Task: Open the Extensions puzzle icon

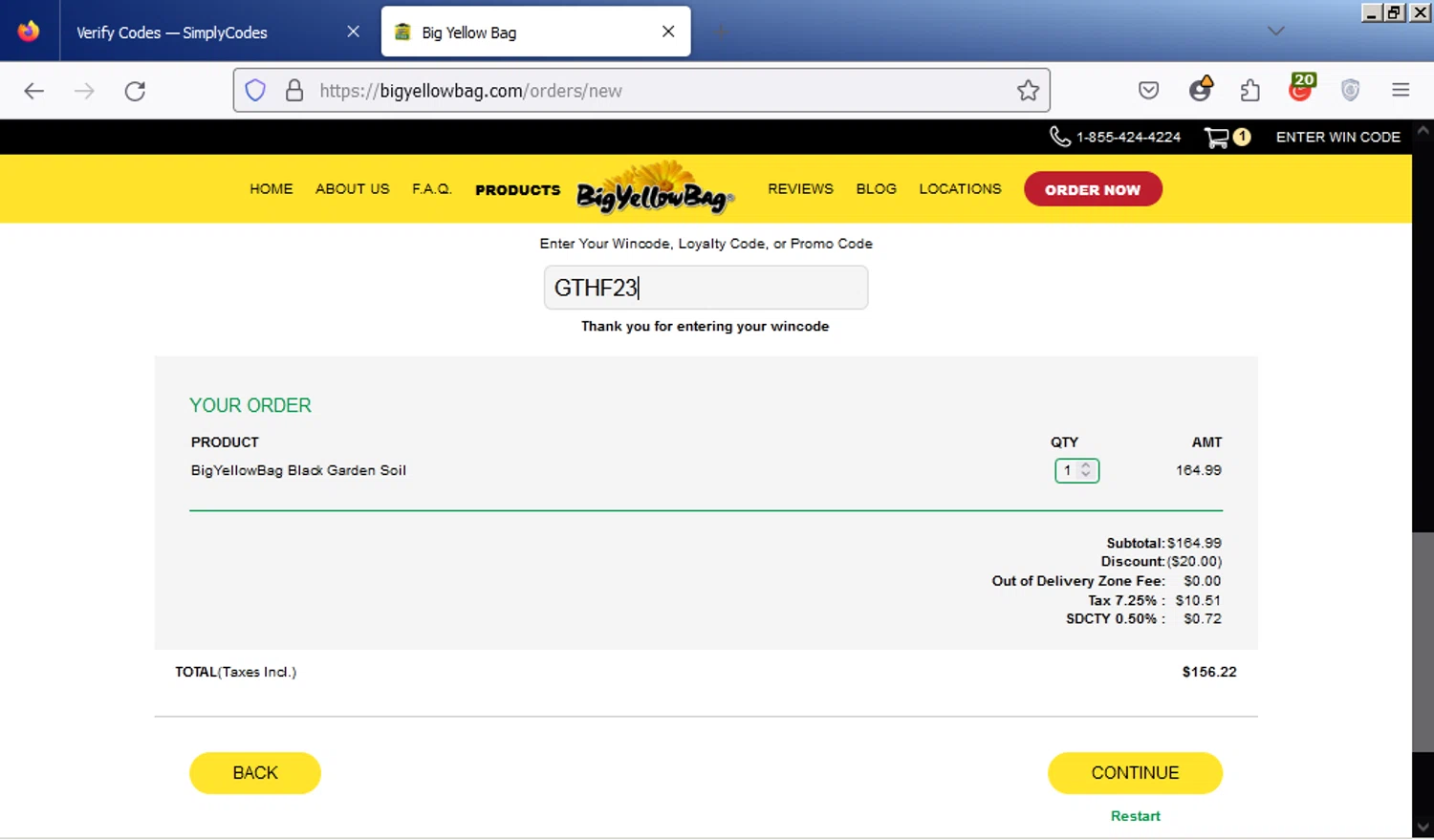Action: click(1249, 91)
